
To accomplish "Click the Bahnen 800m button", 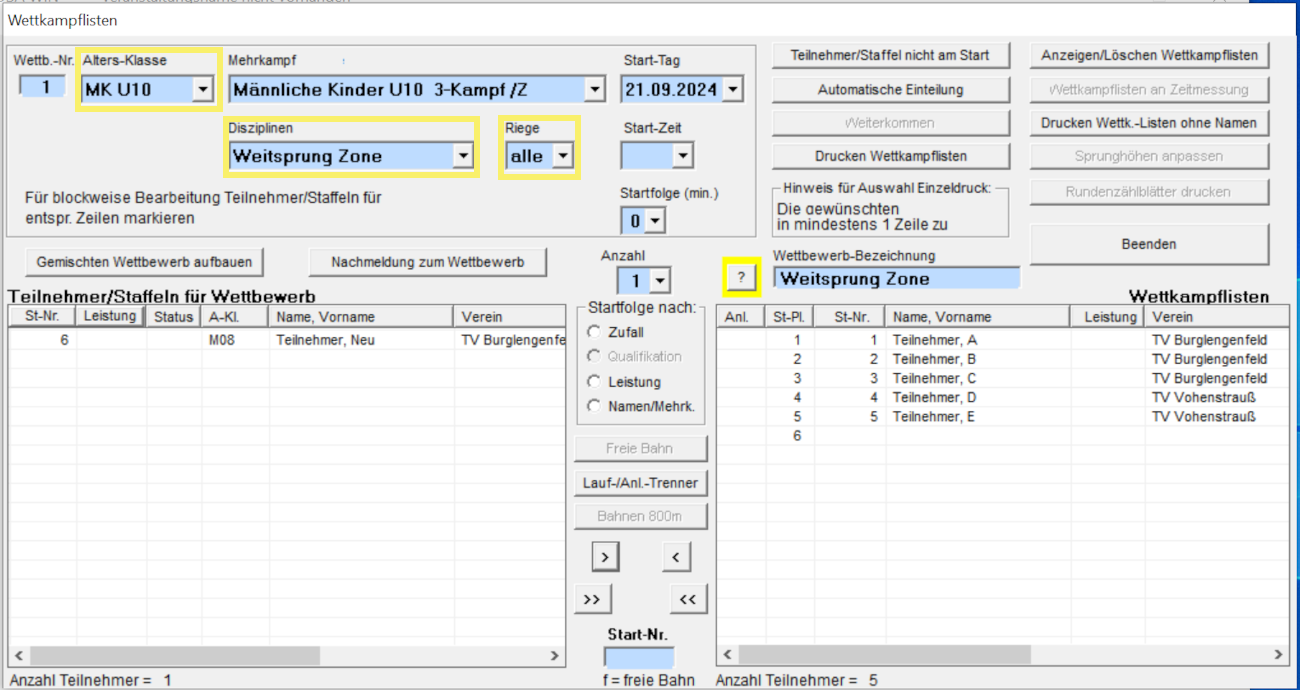I will point(640,517).
